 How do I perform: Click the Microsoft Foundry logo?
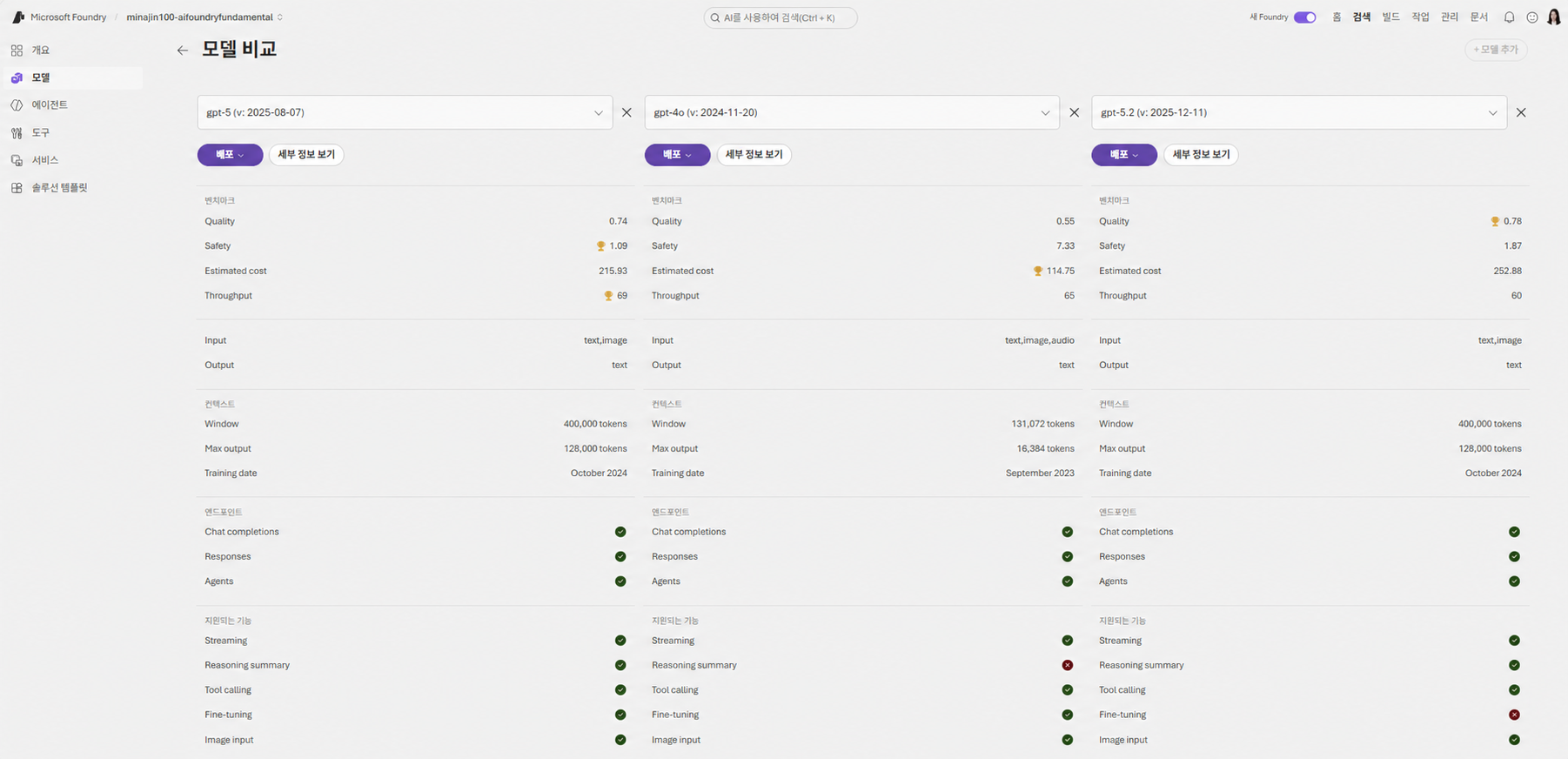pos(18,17)
